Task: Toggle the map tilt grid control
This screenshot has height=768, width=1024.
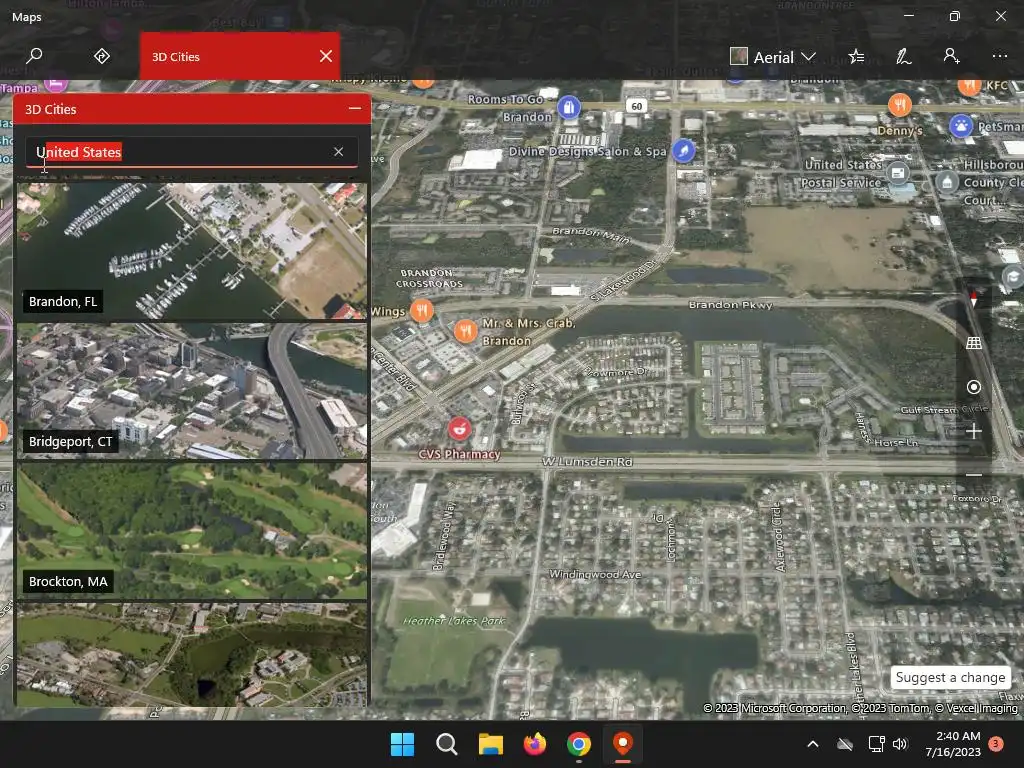Action: pos(973,343)
